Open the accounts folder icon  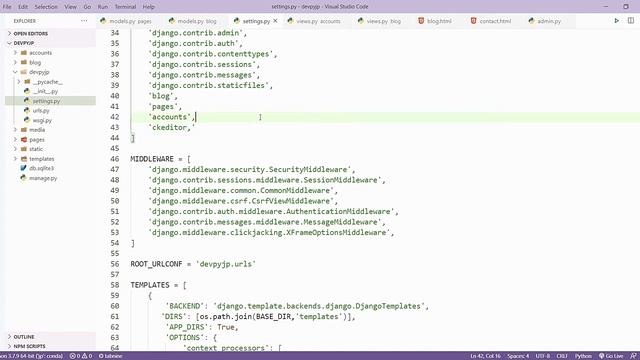(x=24, y=53)
